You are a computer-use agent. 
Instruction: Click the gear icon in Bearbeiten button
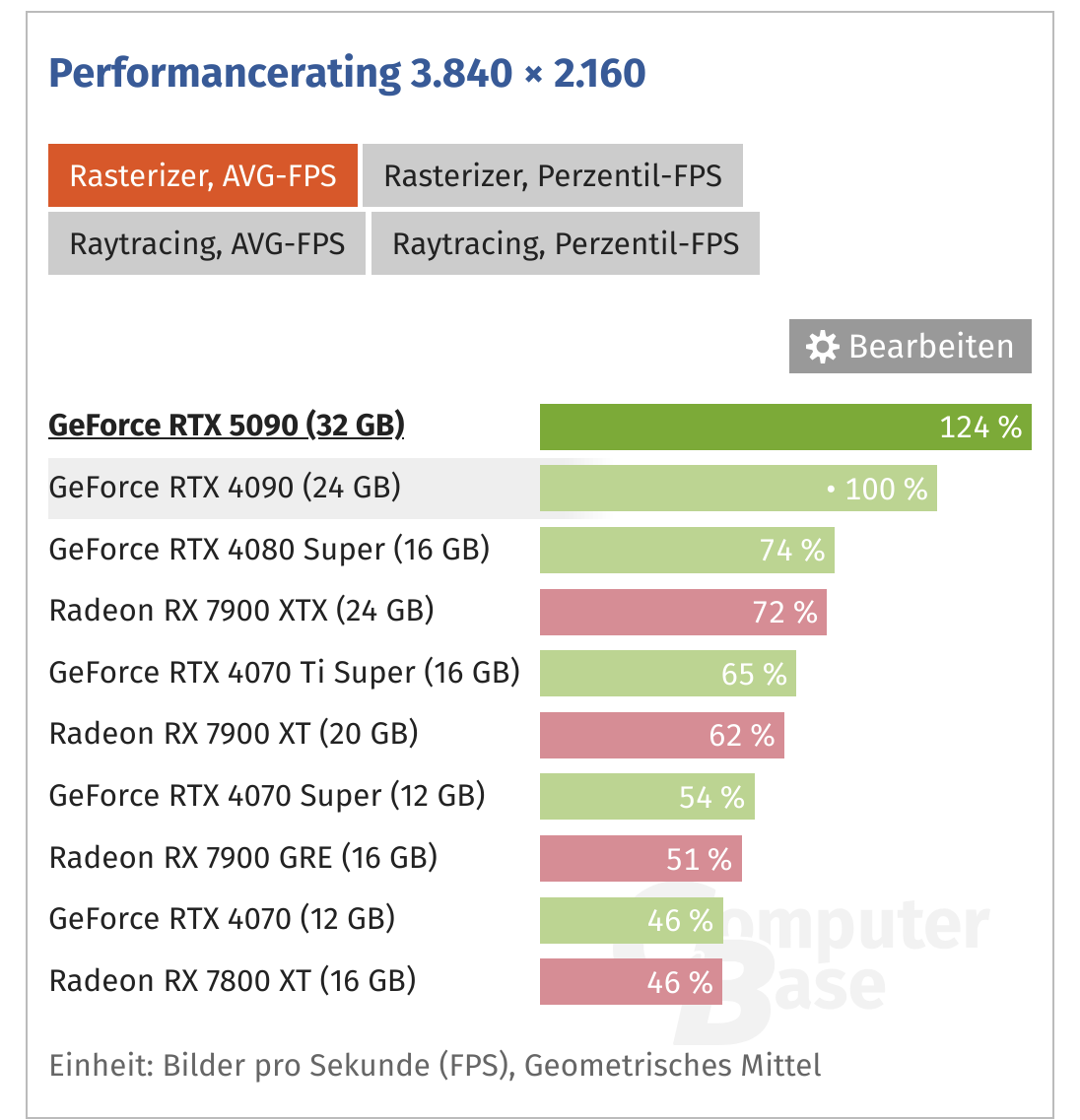pos(822,347)
